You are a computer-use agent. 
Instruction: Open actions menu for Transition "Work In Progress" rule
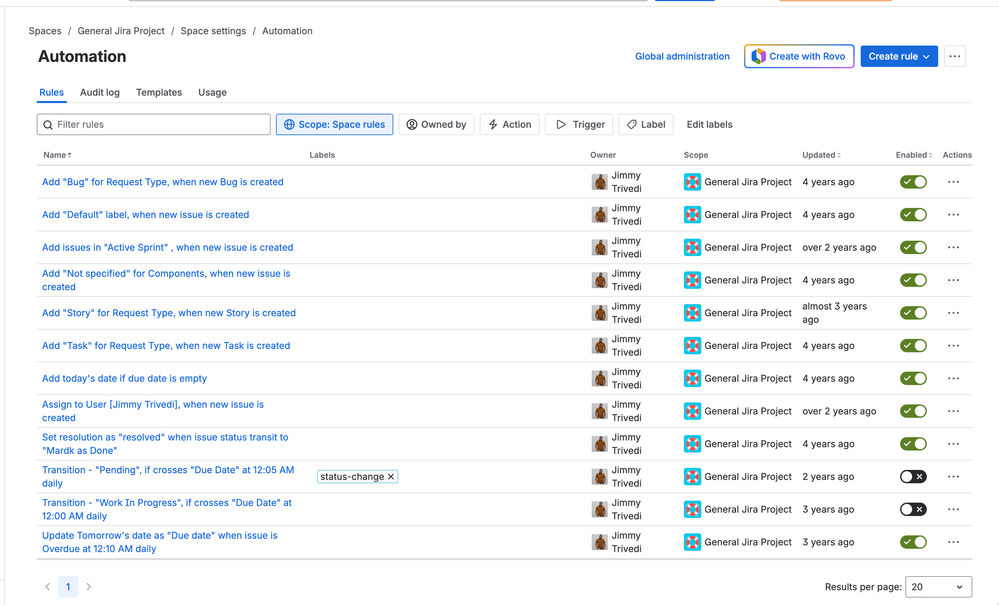point(953,509)
